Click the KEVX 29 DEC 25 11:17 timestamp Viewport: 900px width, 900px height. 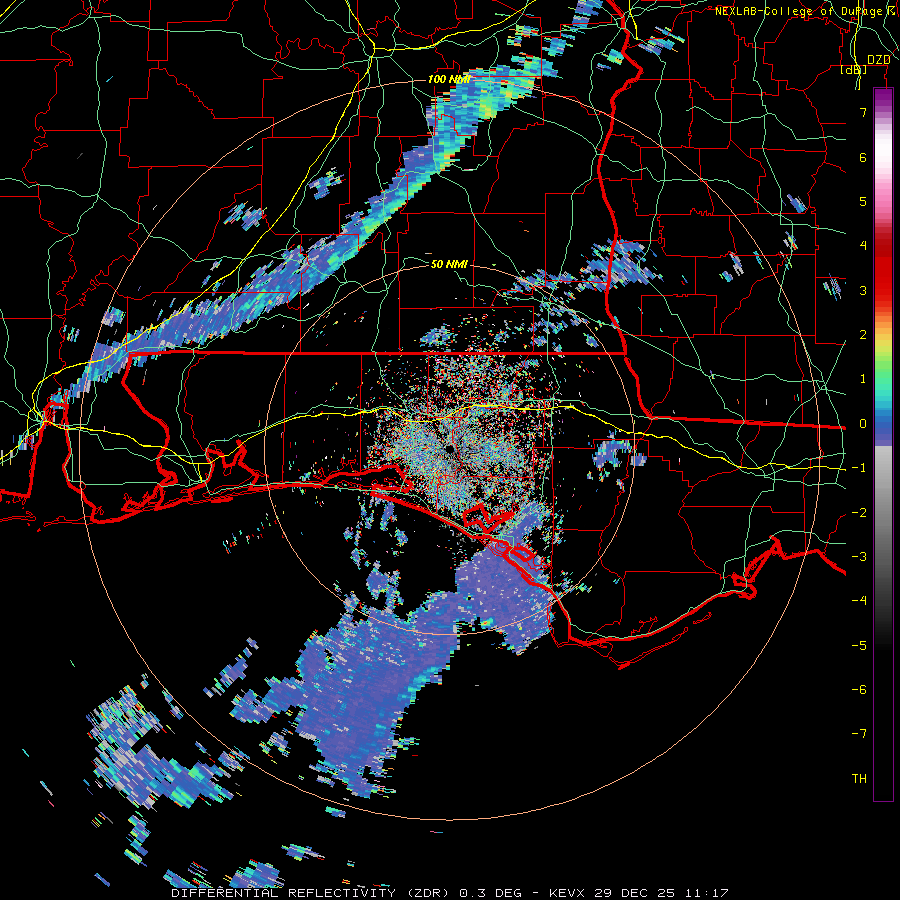pos(638,893)
